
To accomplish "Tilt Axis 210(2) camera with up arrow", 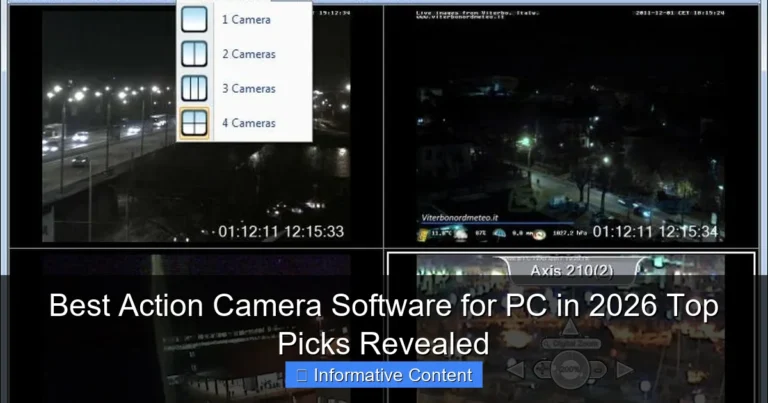I will [570, 327].
